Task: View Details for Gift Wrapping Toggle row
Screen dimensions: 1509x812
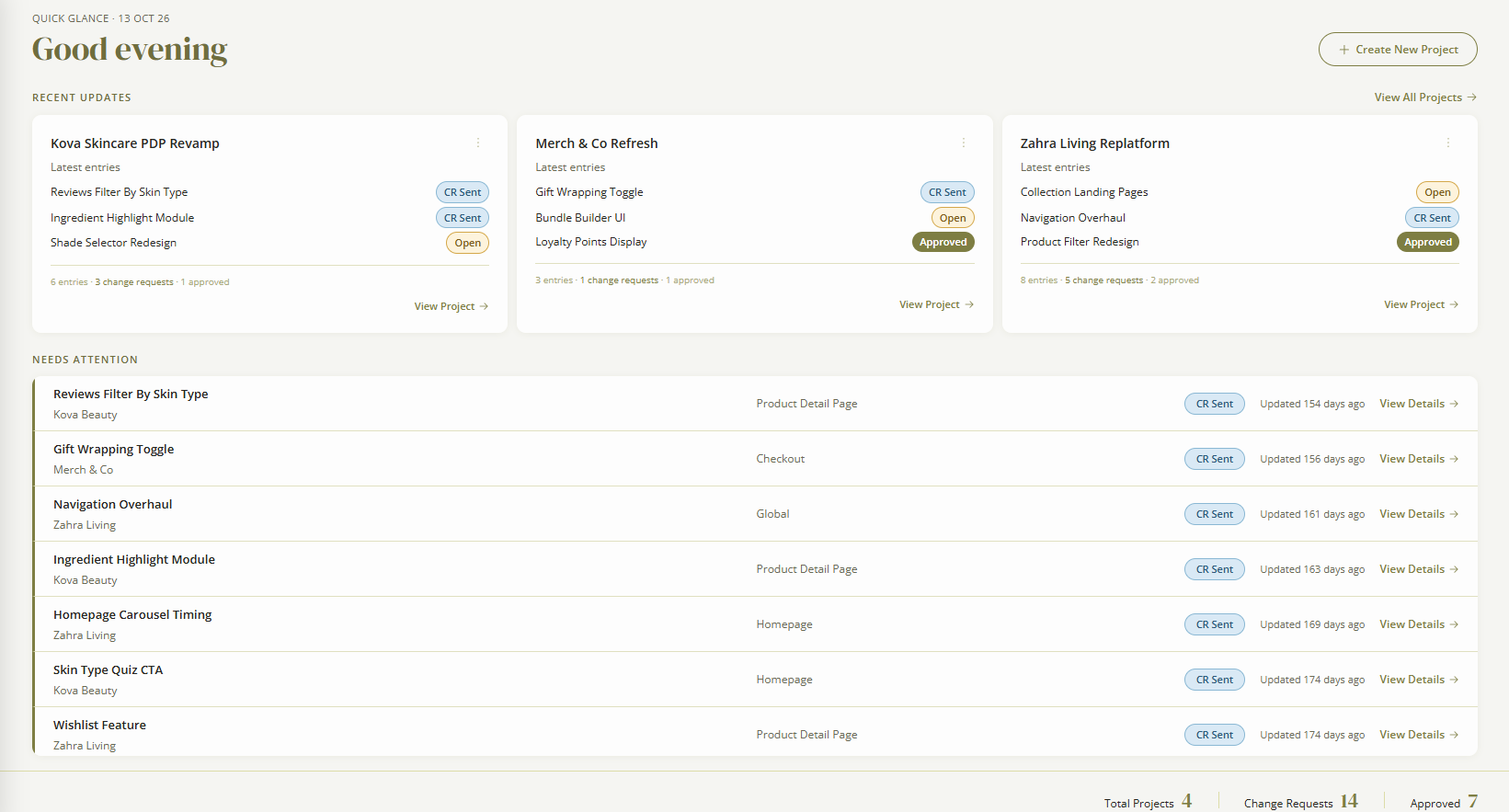Action: [1419, 459]
